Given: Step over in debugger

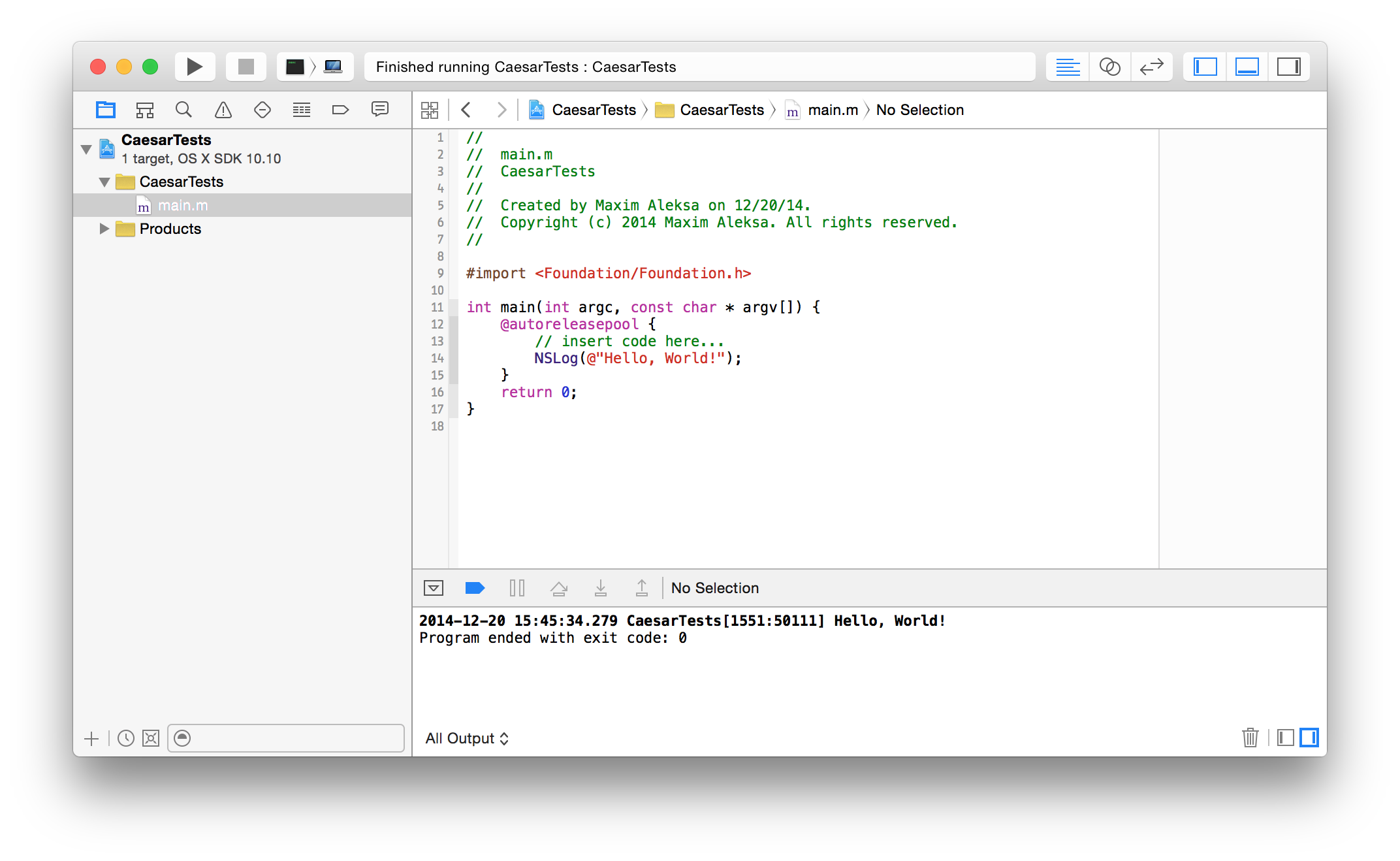Looking at the screenshot, I should click(559, 588).
